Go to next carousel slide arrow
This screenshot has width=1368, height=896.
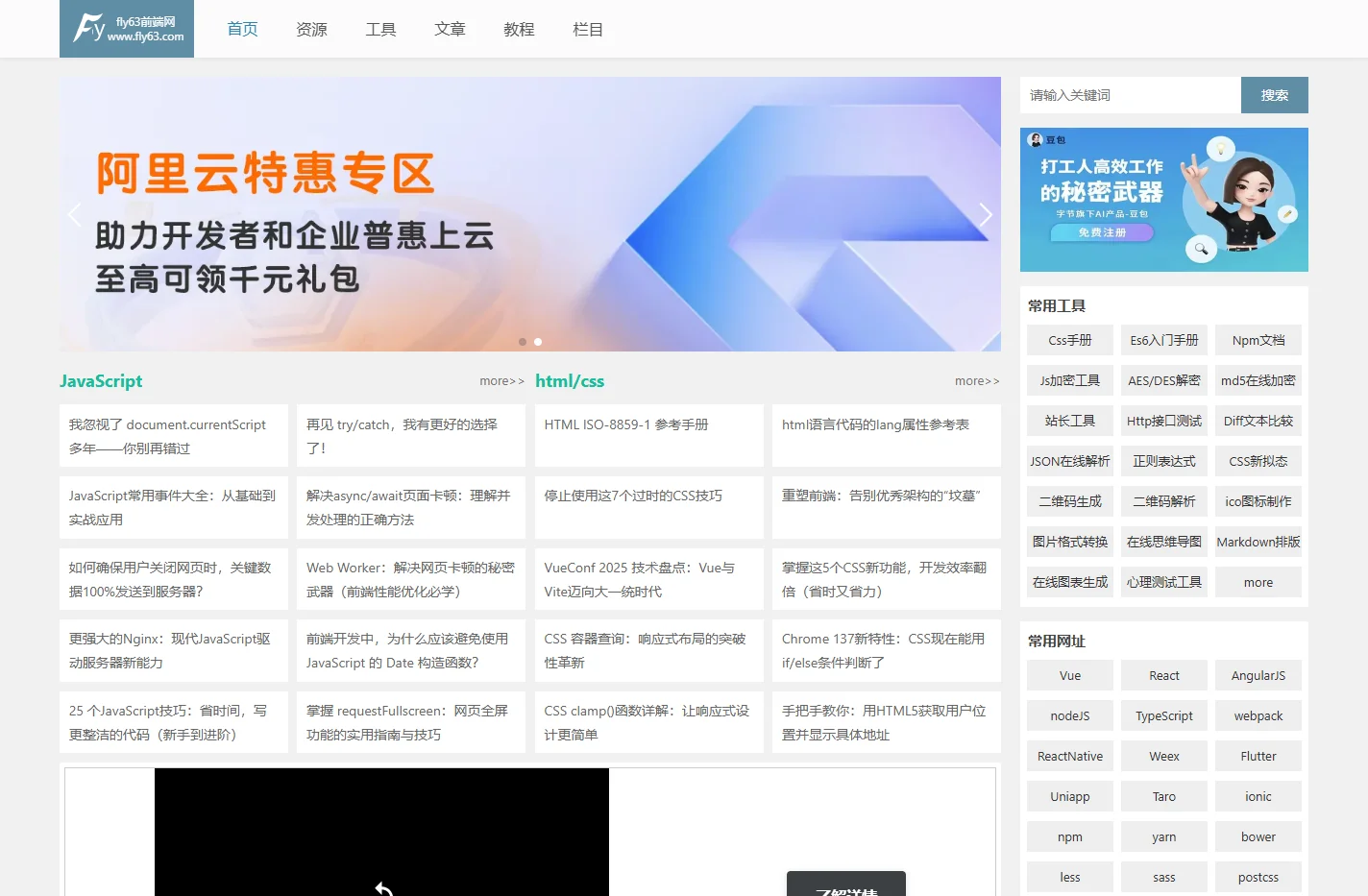(985, 214)
